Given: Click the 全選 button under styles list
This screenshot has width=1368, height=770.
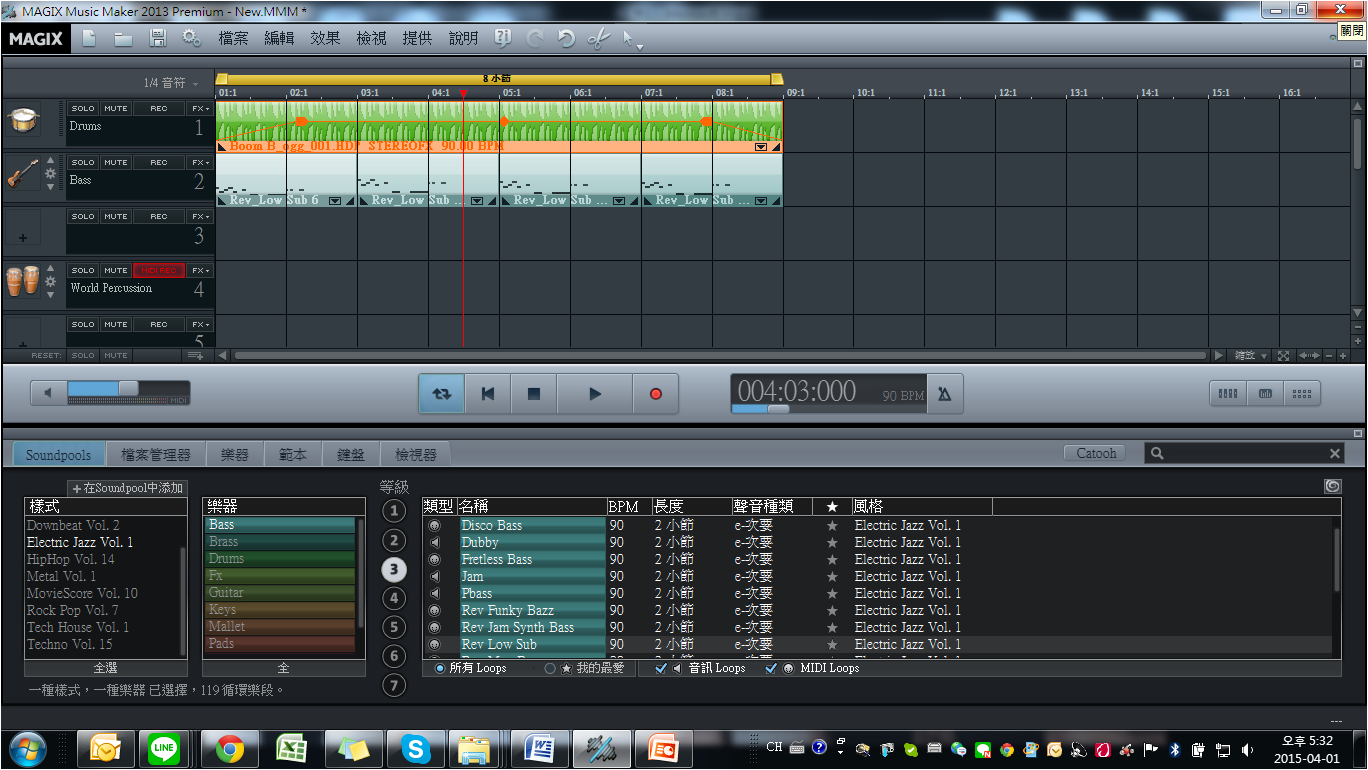Looking at the screenshot, I should (x=106, y=668).
